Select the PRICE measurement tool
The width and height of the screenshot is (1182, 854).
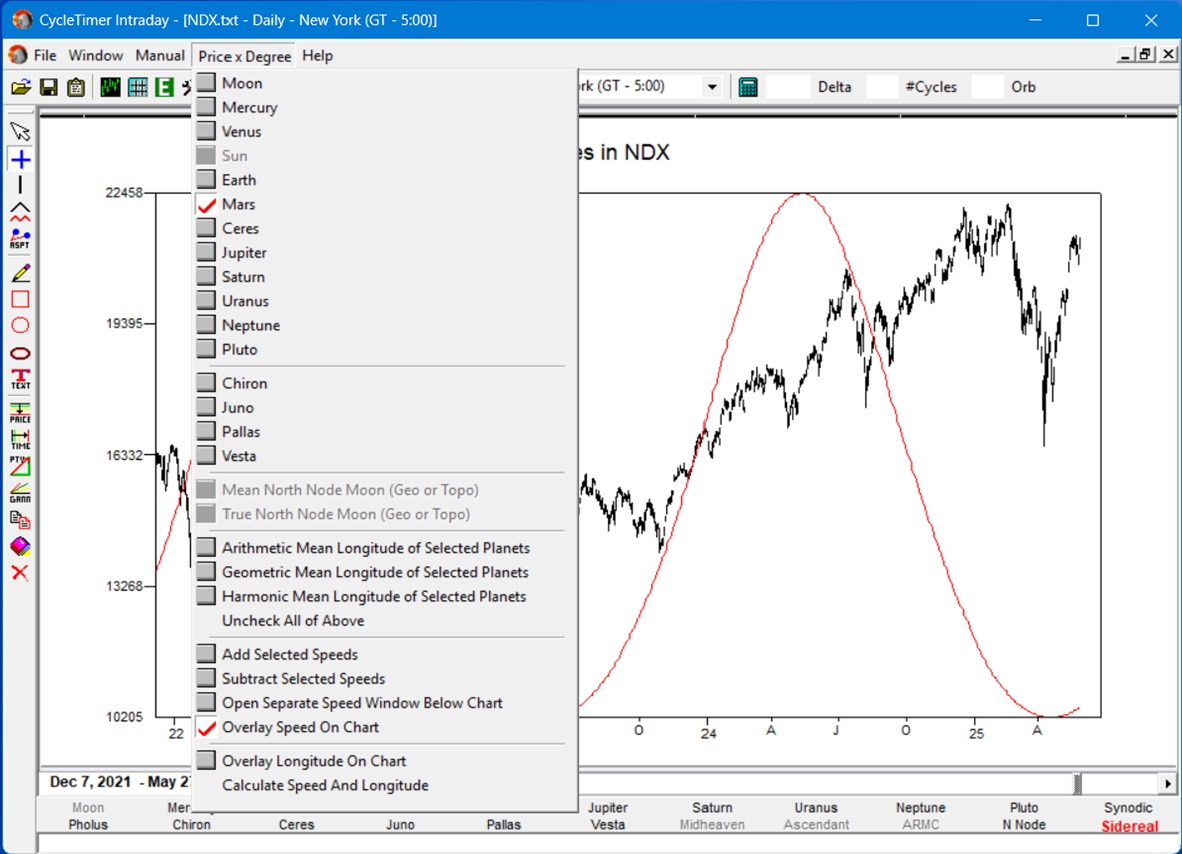[20, 412]
